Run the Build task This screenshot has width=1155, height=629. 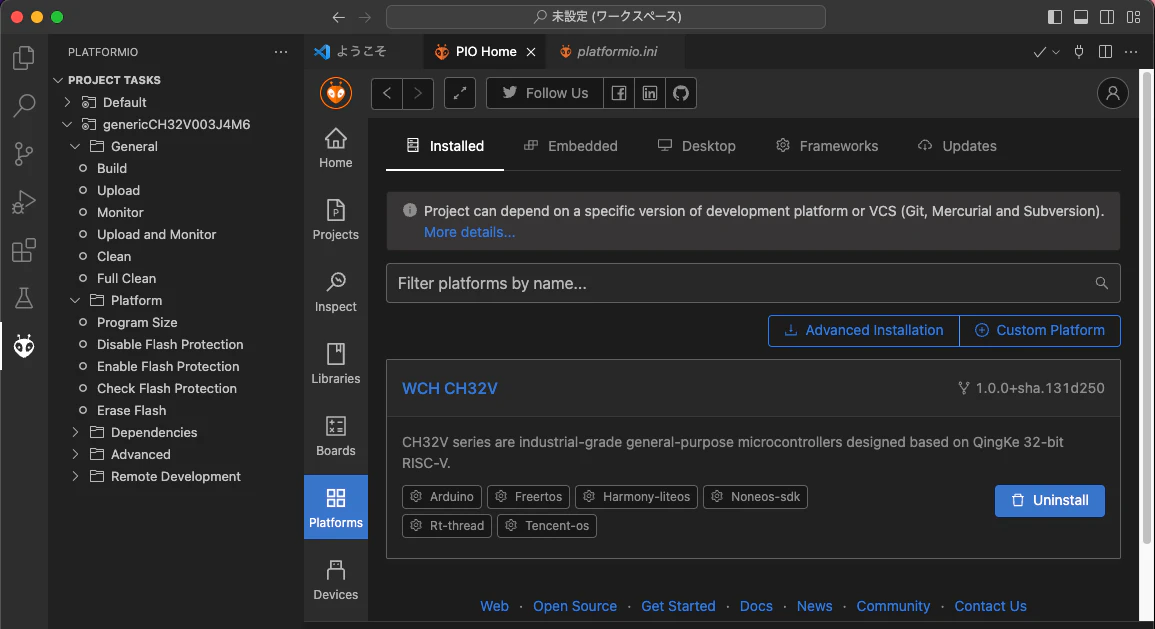[x=112, y=169]
